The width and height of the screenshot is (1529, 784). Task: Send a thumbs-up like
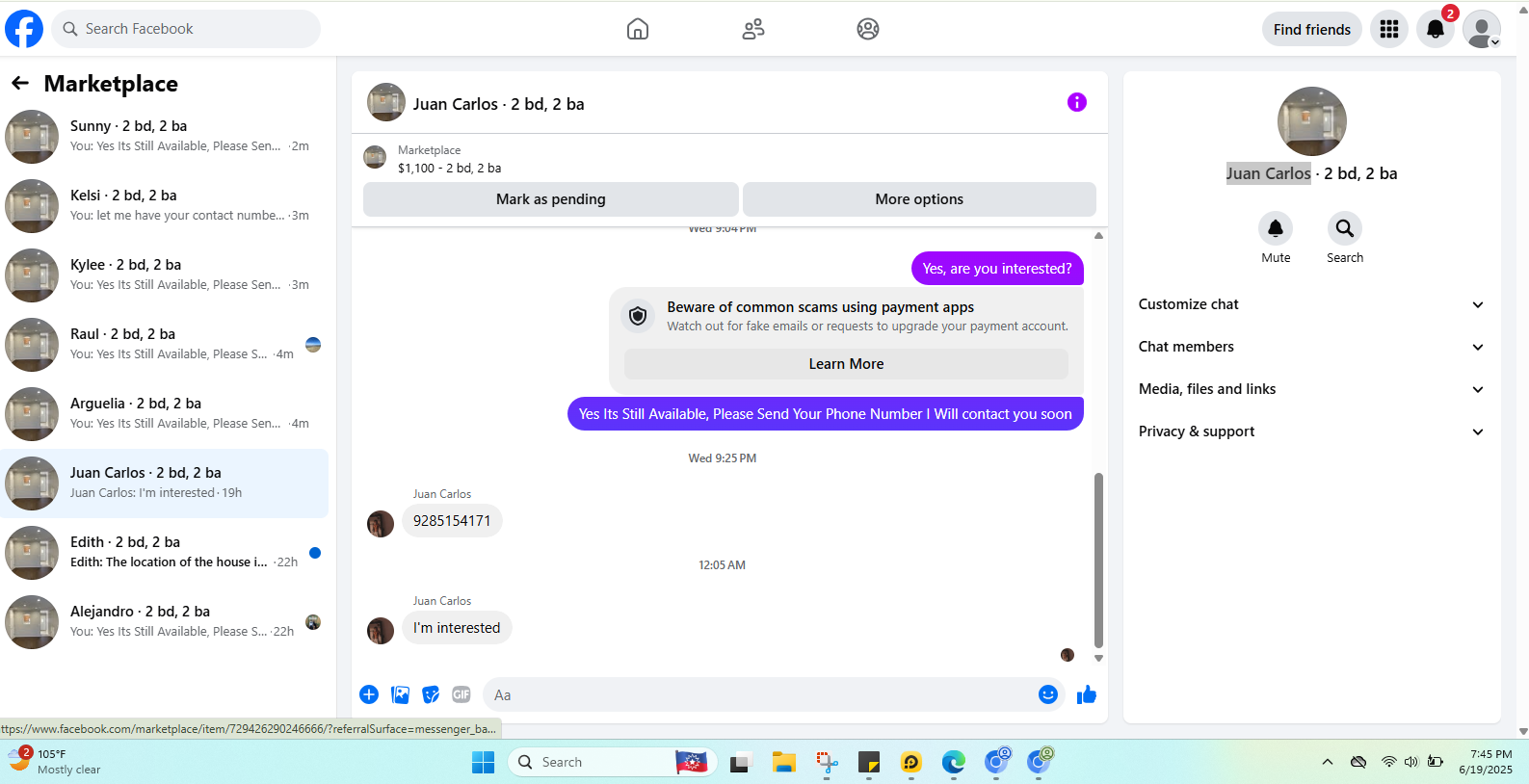coord(1087,694)
